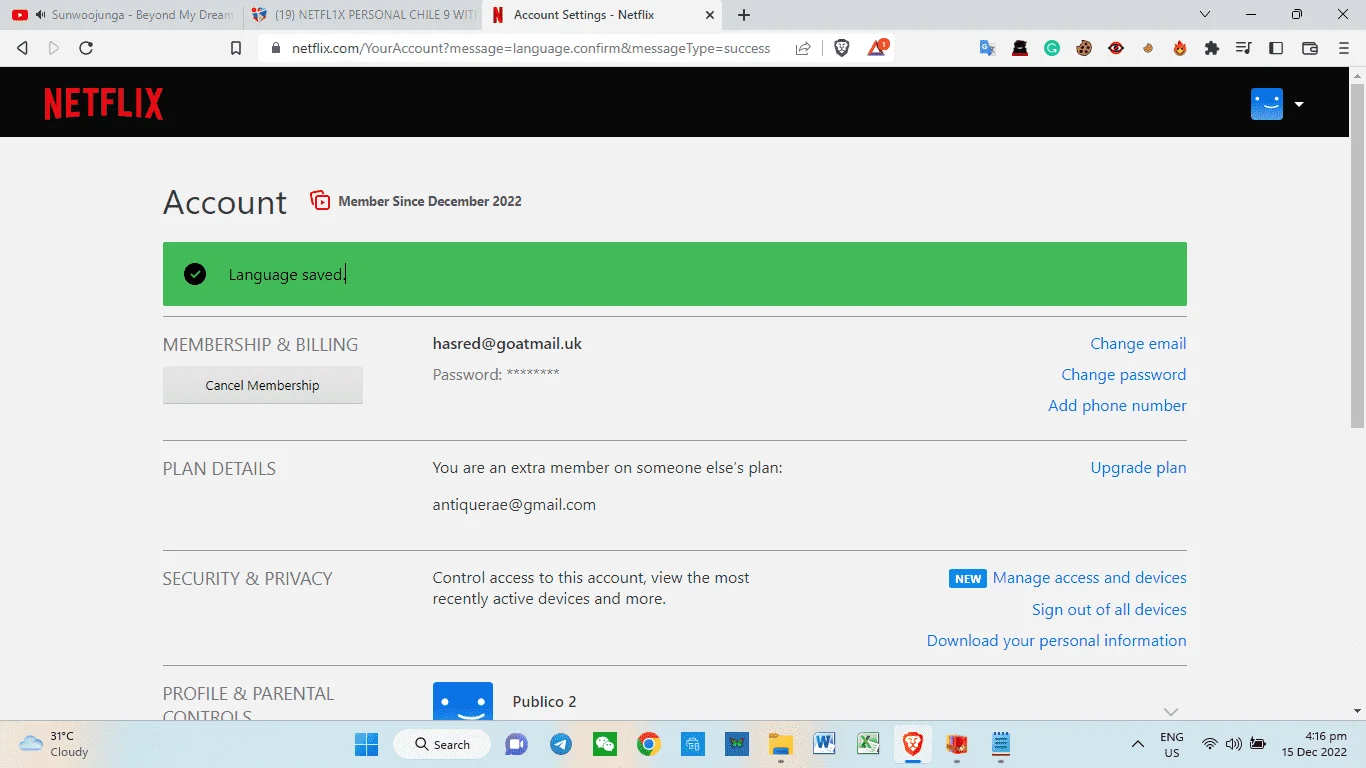Click the red eye extension icon
Viewport: 1366px width, 768px height.
click(1116, 48)
